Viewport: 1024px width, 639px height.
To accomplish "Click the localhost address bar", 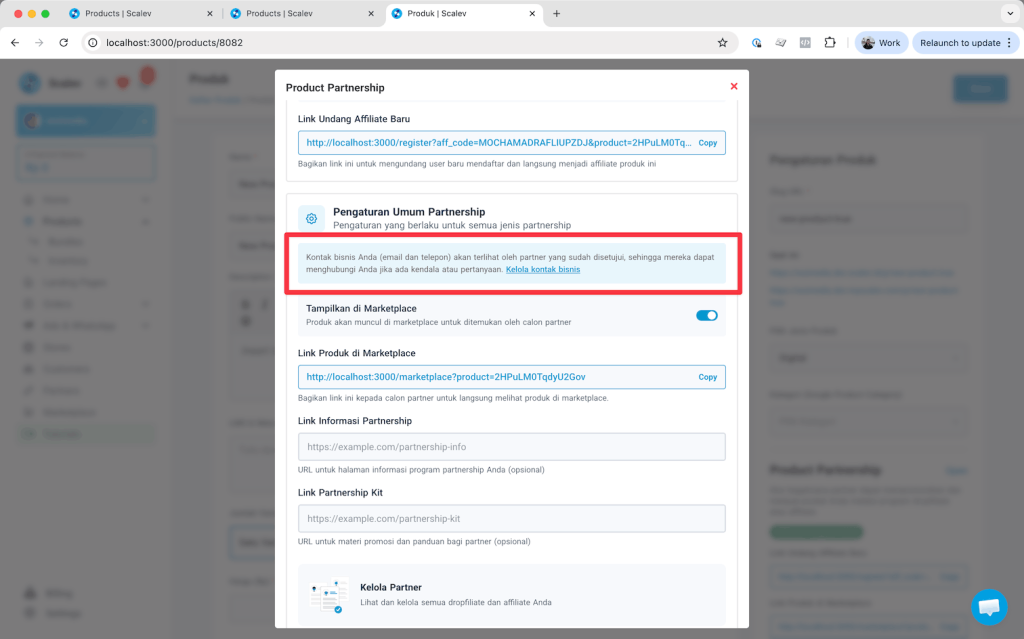I will pyautogui.click(x=409, y=42).
